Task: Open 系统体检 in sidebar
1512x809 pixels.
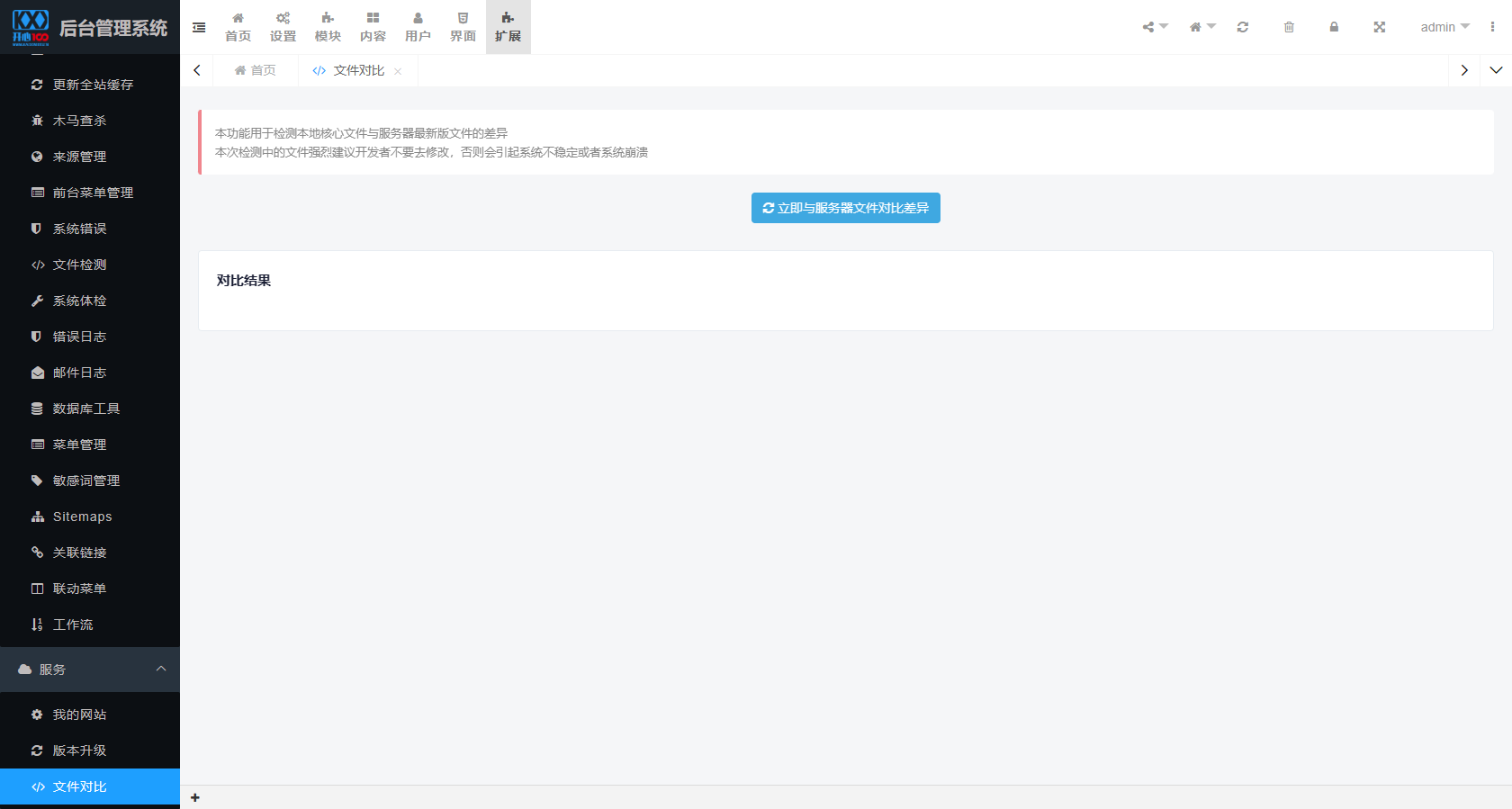Action: click(x=90, y=301)
